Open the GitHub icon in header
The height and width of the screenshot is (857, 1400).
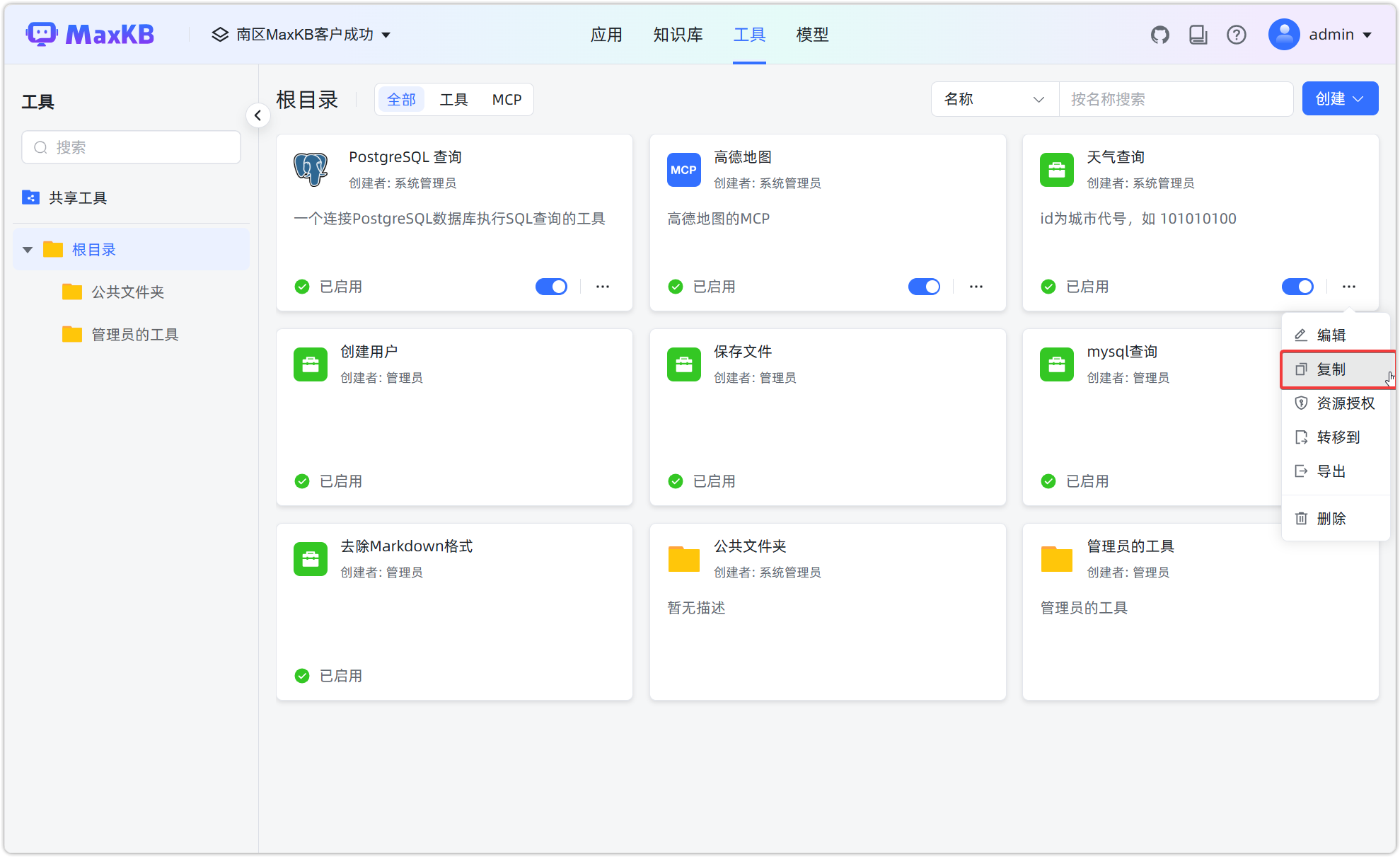click(1159, 35)
